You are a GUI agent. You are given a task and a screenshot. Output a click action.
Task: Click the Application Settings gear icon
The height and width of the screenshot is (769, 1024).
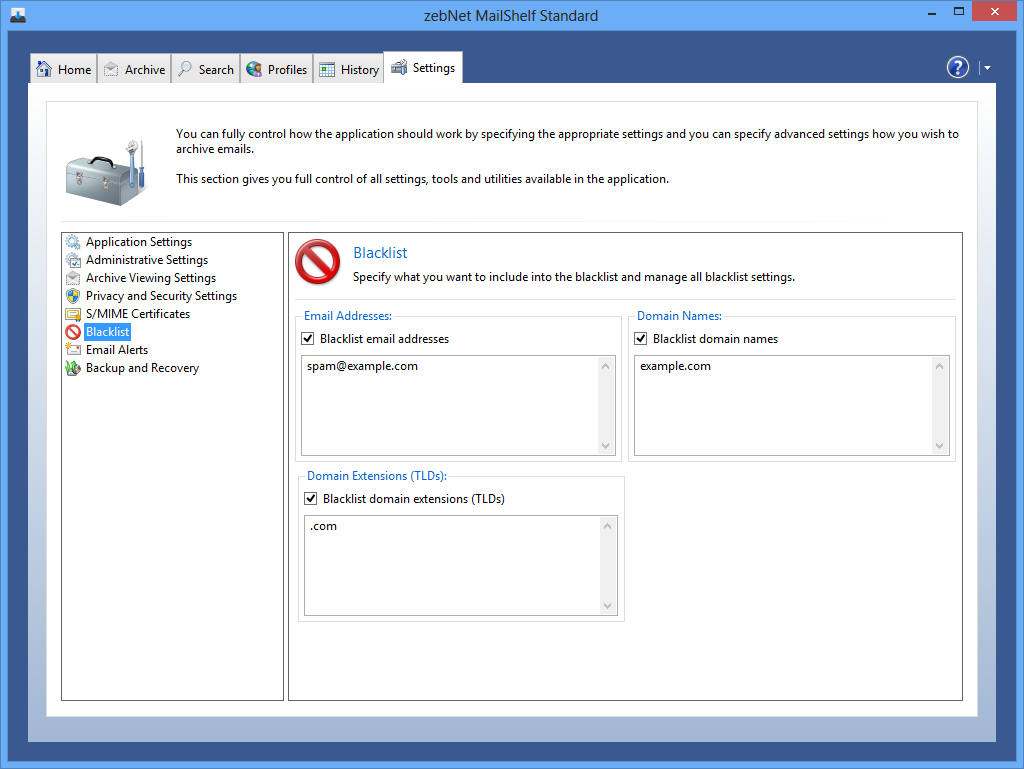point(72,242)
